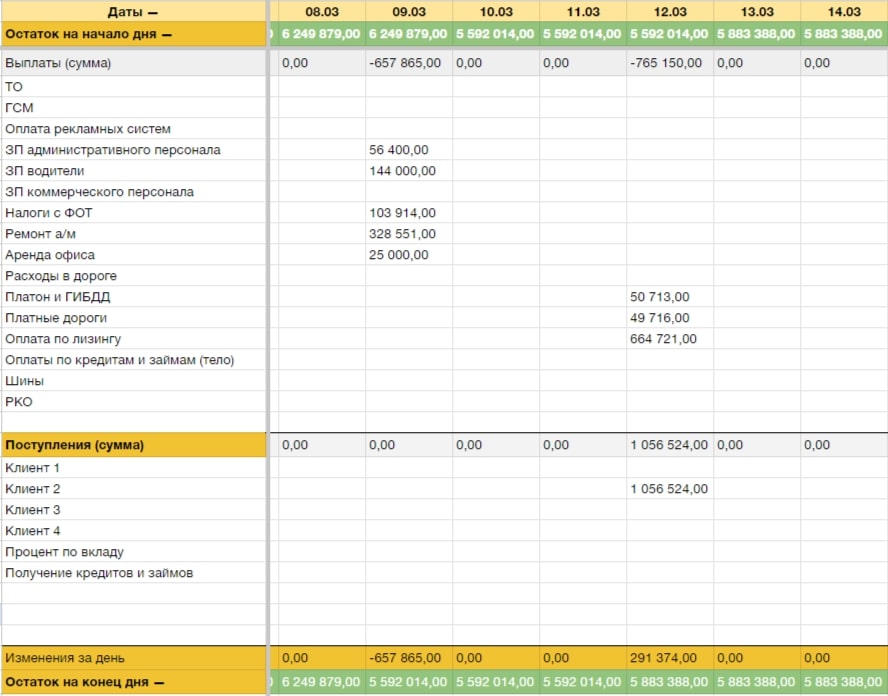Select Клиент 2 payment cell for 12.03
This screenshot has height=696, width=888.
[x=669, y=489]
